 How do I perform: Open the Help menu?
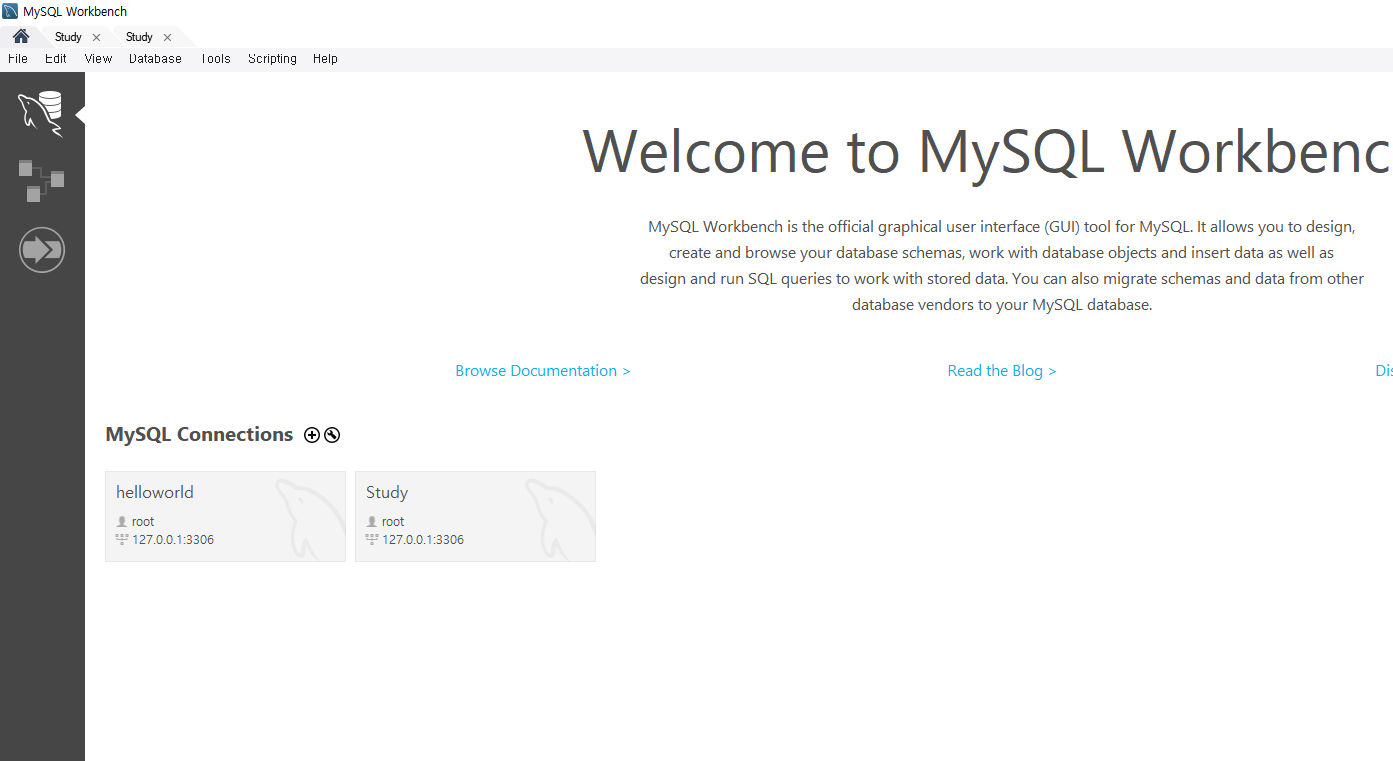(325, 59)
